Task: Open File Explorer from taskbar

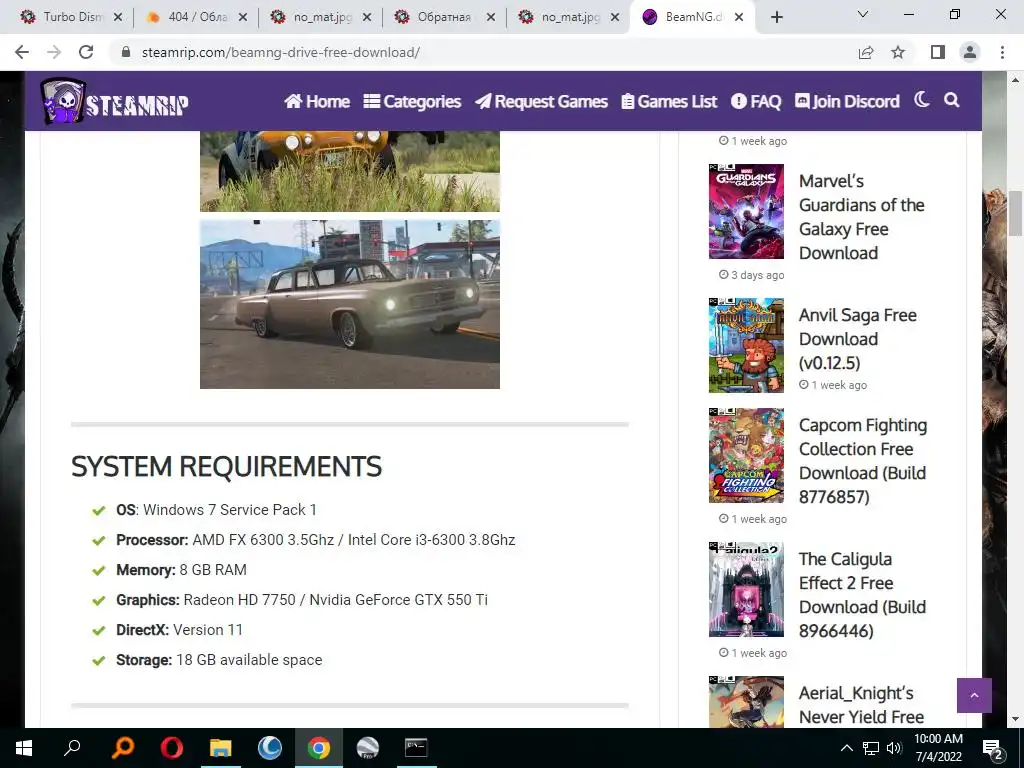Action: [x=220, y=748]
